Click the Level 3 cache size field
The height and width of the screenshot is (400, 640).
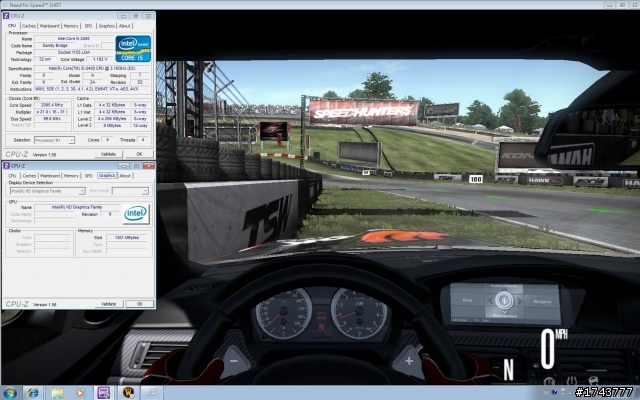click(x=112, y=126)
